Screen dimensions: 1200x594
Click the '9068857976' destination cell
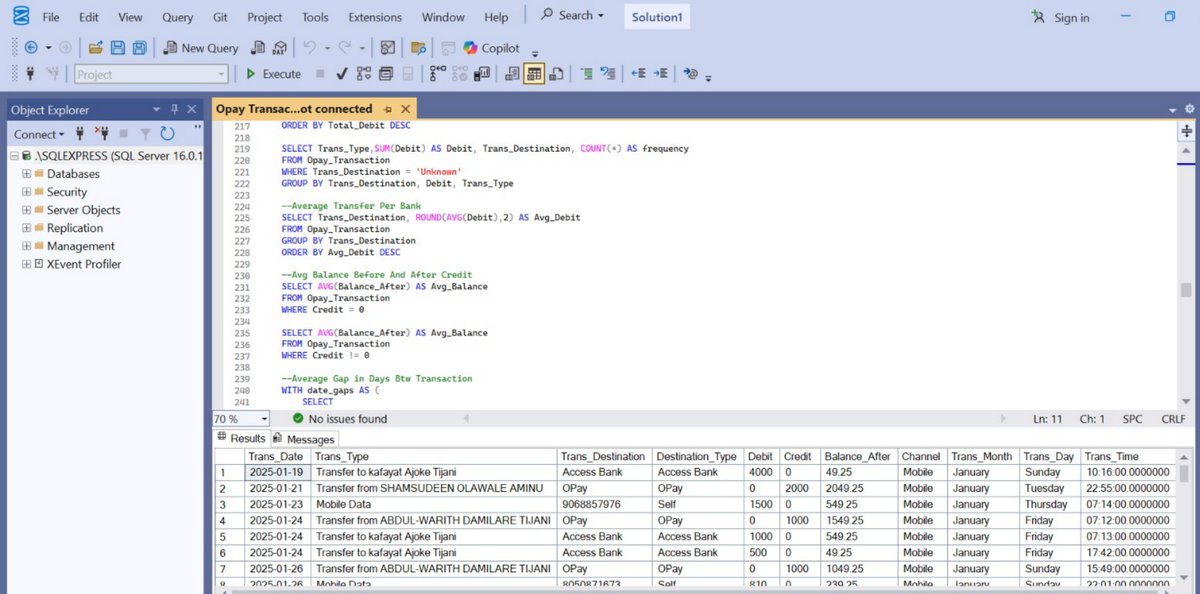click(x=603, y=504)
